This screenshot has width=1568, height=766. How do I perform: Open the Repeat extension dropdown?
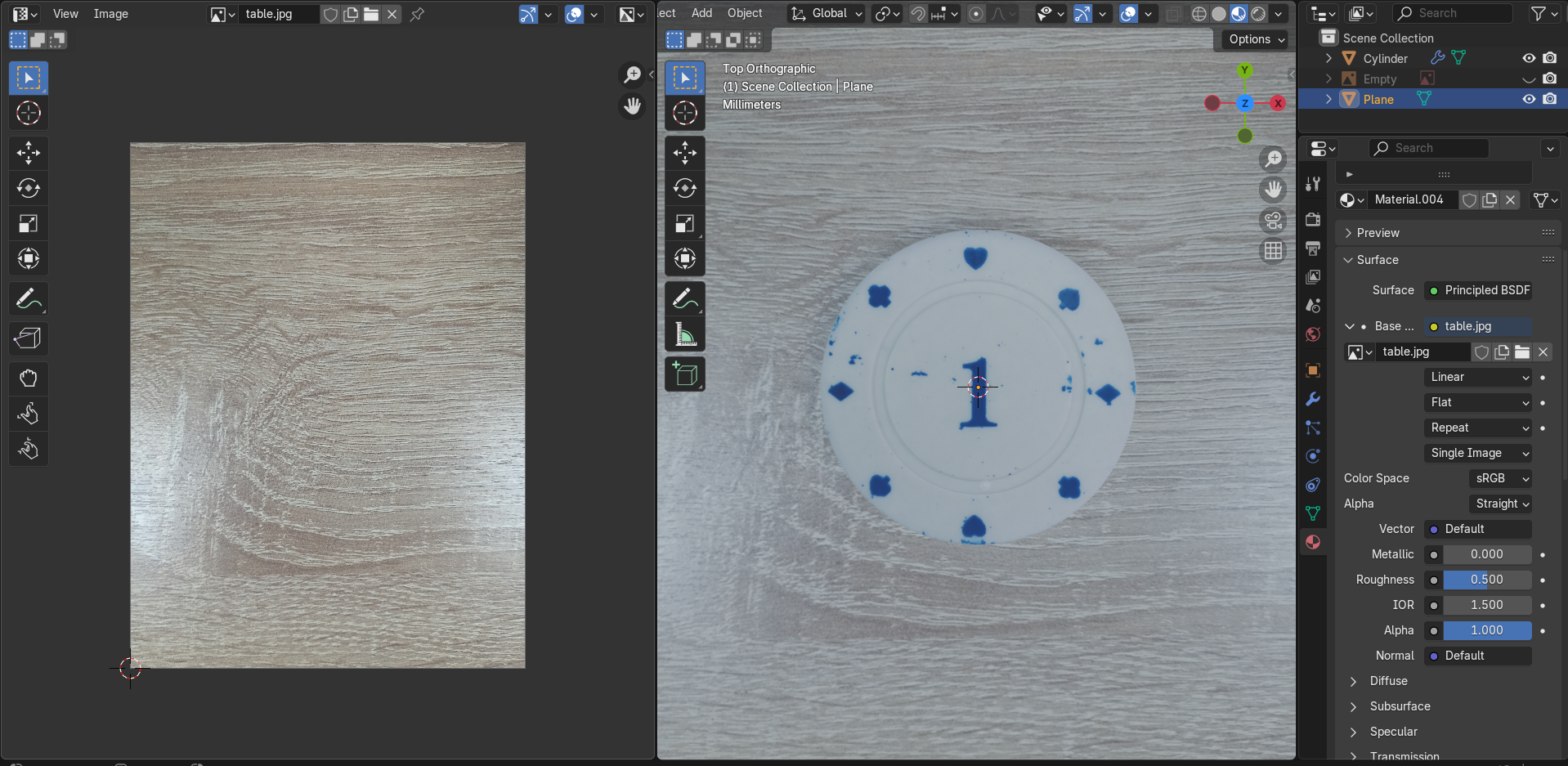pos(1478,428)
